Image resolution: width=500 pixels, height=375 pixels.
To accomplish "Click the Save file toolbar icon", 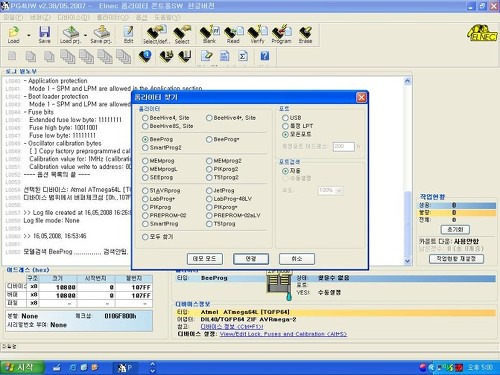I will click(44, 34).
